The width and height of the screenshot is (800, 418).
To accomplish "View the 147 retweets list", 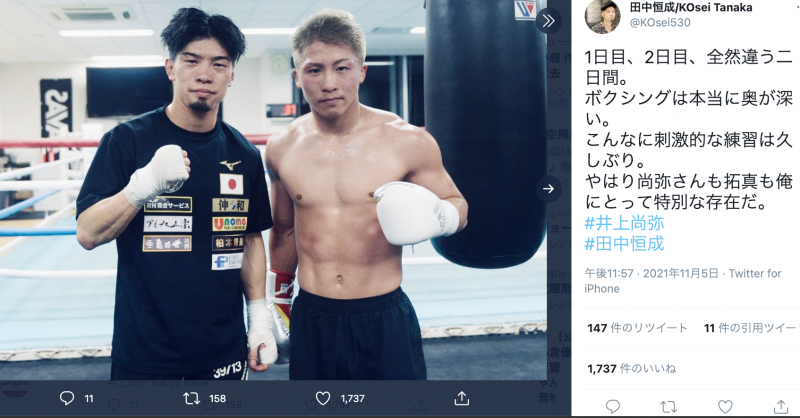I will [x=637, y=328].
